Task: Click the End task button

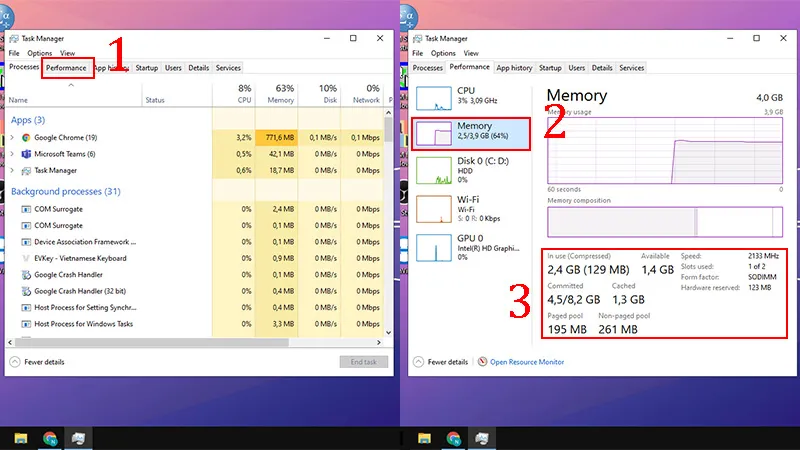Action: point(364,362)
